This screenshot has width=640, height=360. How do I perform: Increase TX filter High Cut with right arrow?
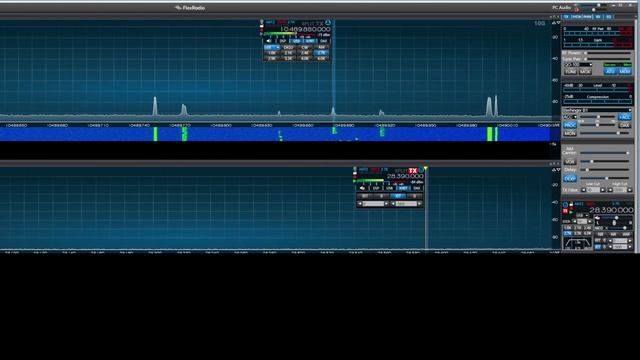coord(630,190)
